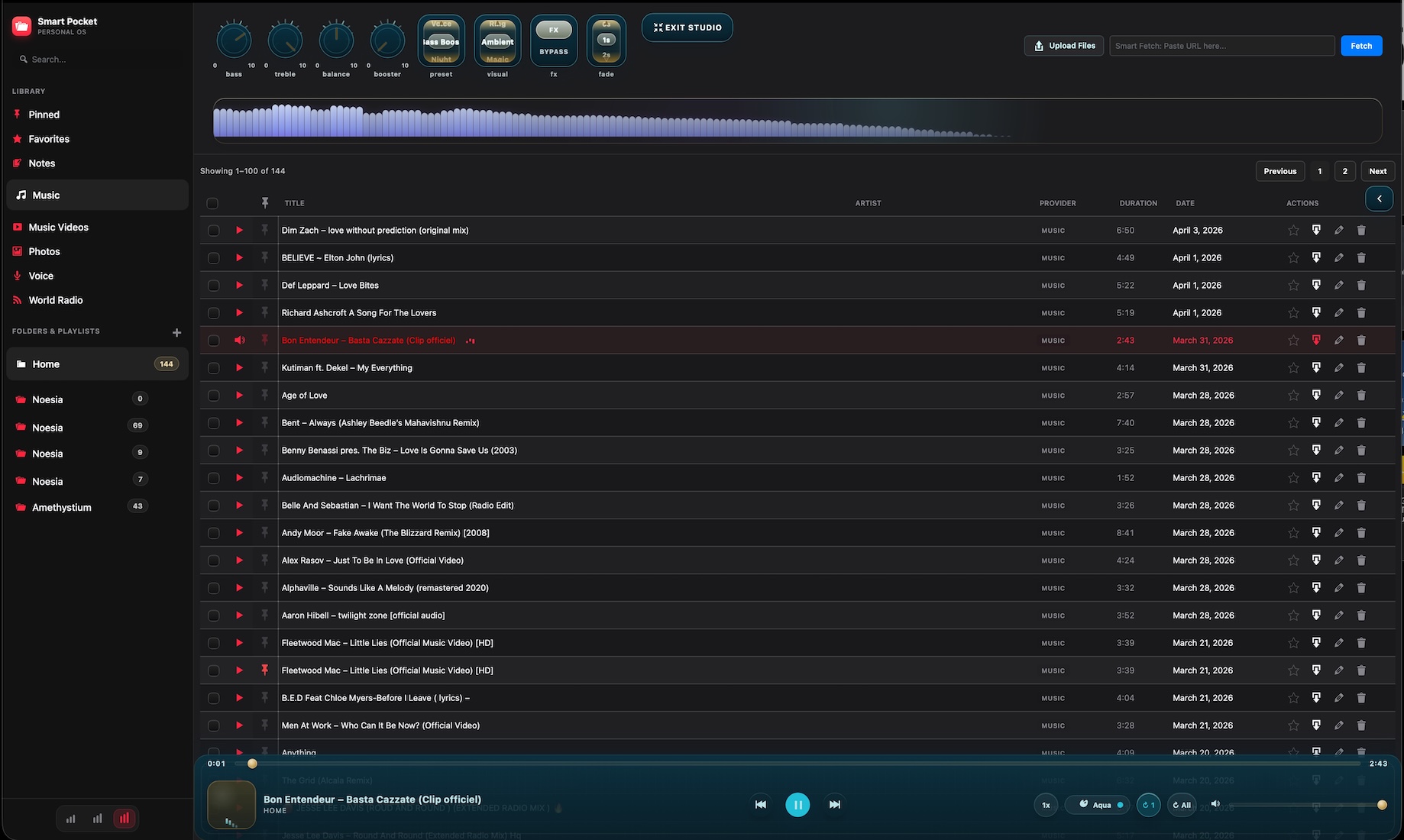The image size is (1404, 840).
Task: Click the Upload Files button
Action: click(x=1064, y=46)
